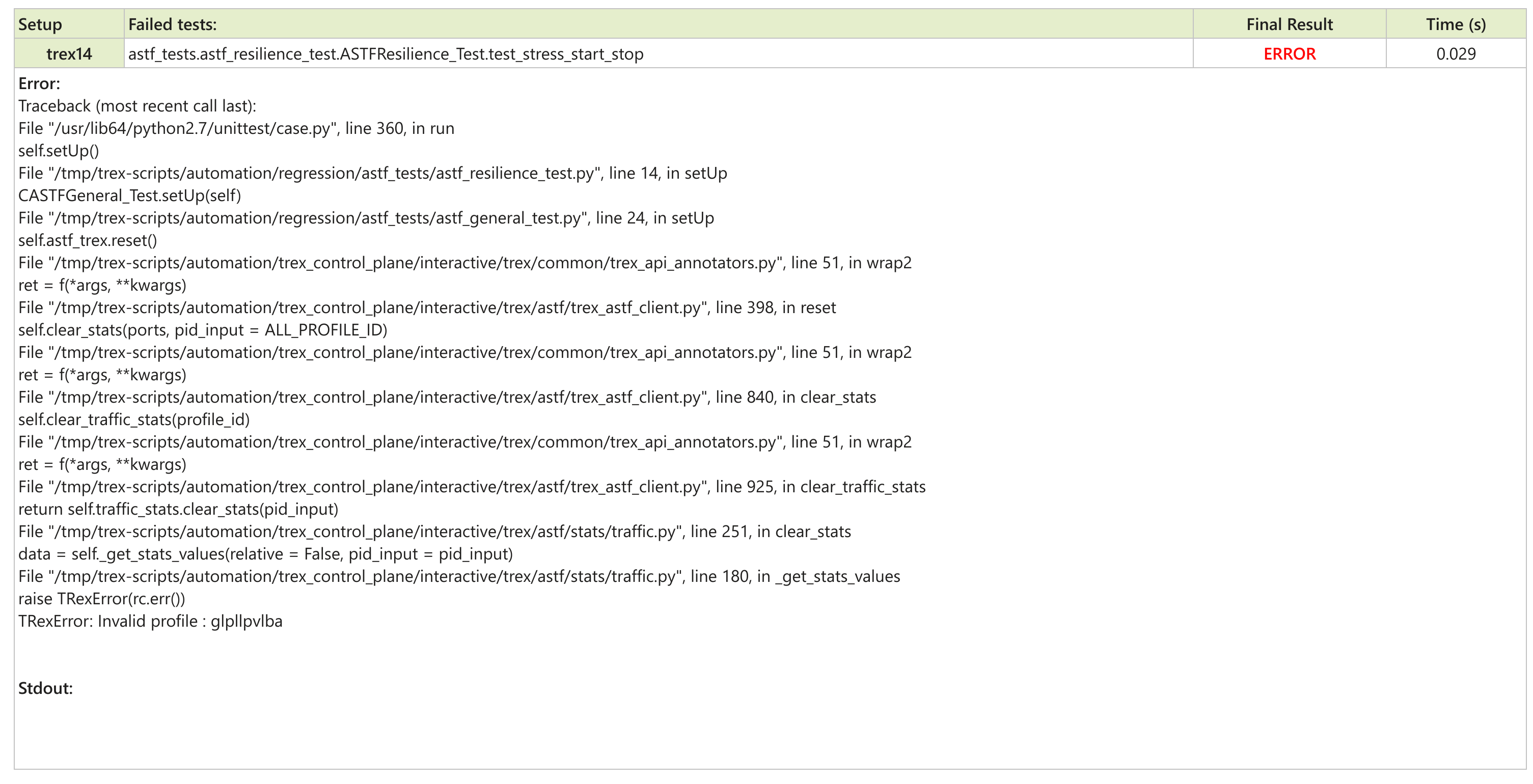This screenshot has width=1533, height=784.
Task: Select the Final Result column header
Action: 1289,24
